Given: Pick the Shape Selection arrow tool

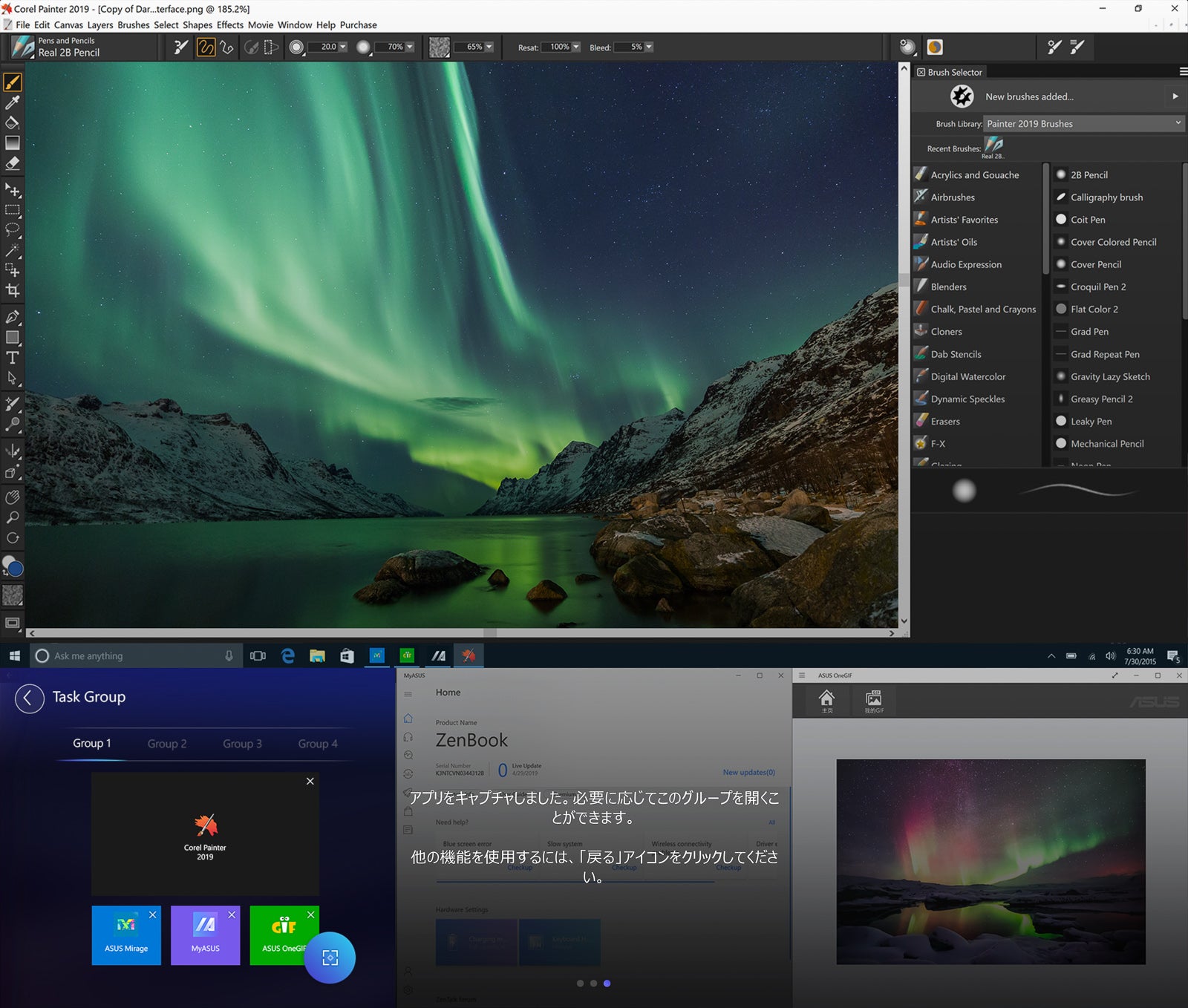Looking at the screenshot, I should coord(13,378).
